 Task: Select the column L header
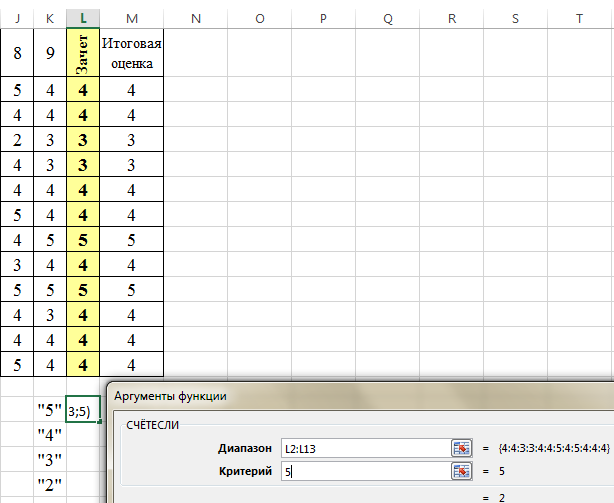coord(82,19)
